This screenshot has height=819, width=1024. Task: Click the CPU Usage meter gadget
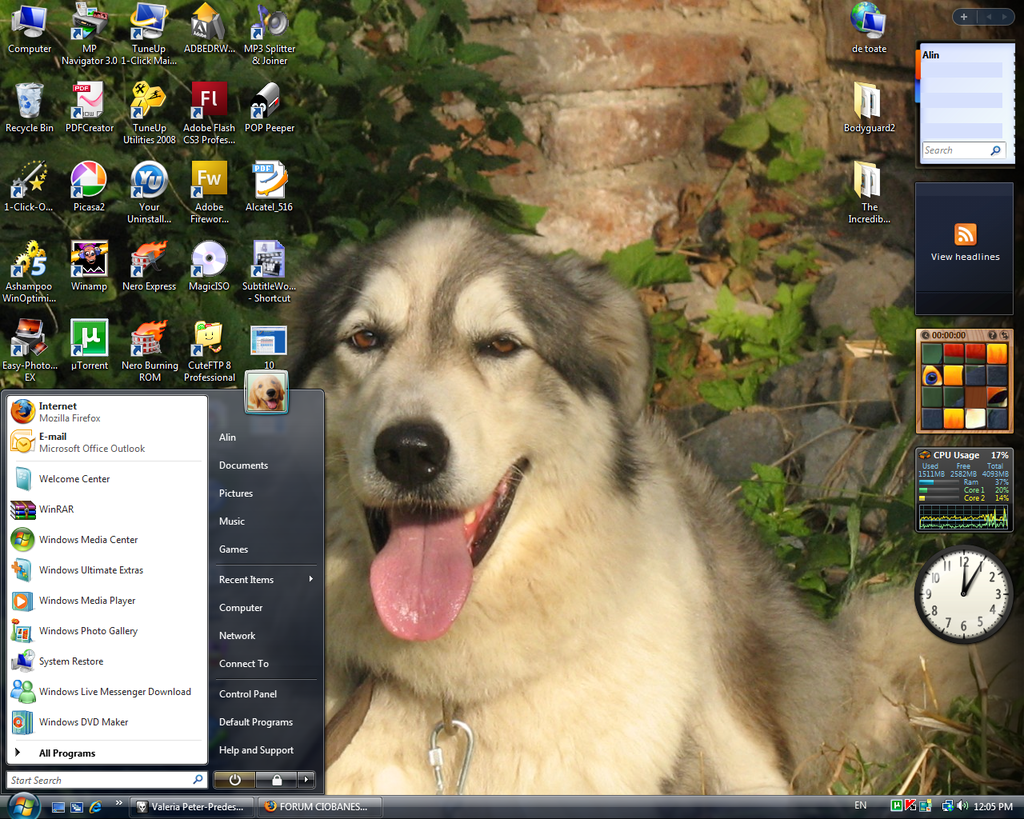[x=964, y=490]
